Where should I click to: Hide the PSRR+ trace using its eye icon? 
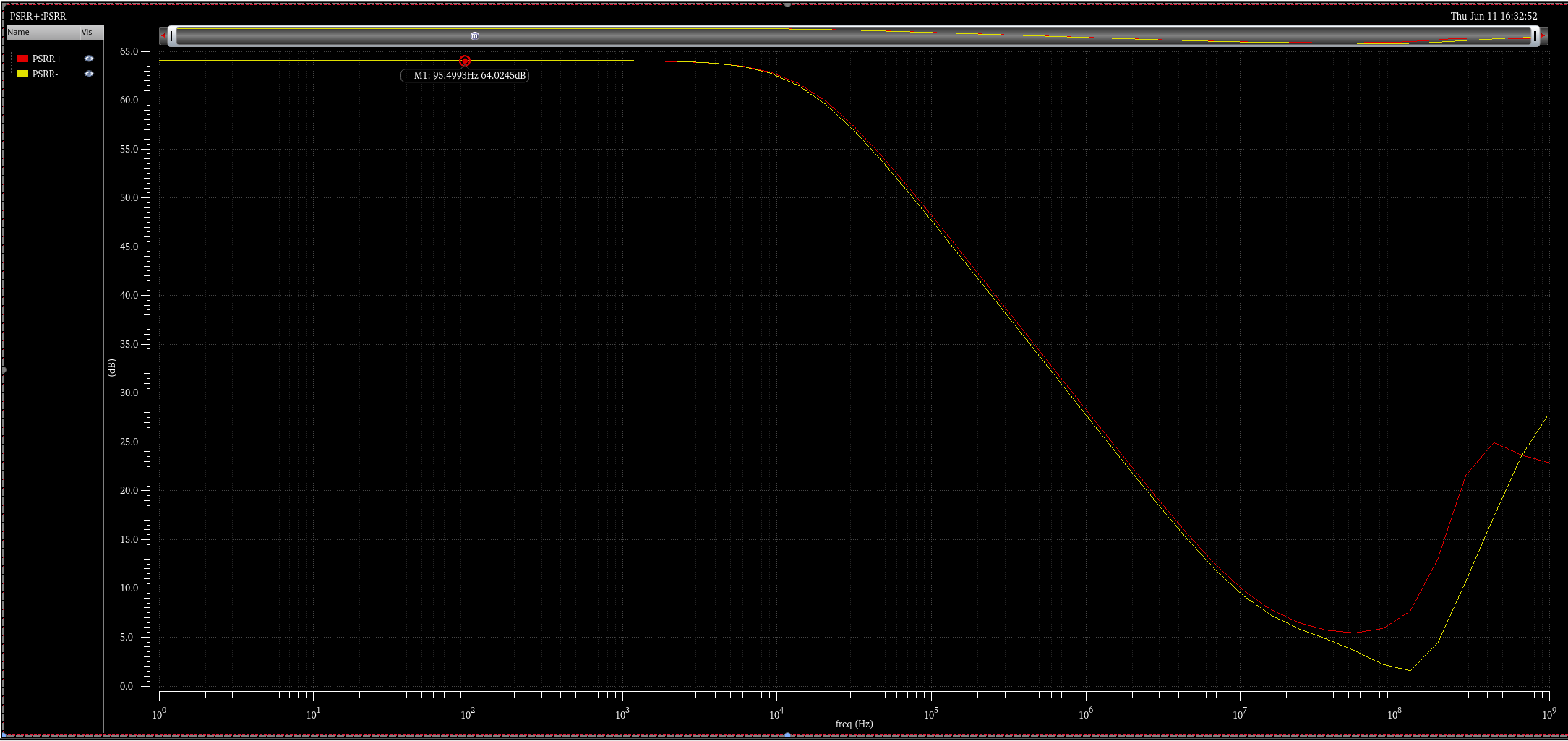coord(89,59)
